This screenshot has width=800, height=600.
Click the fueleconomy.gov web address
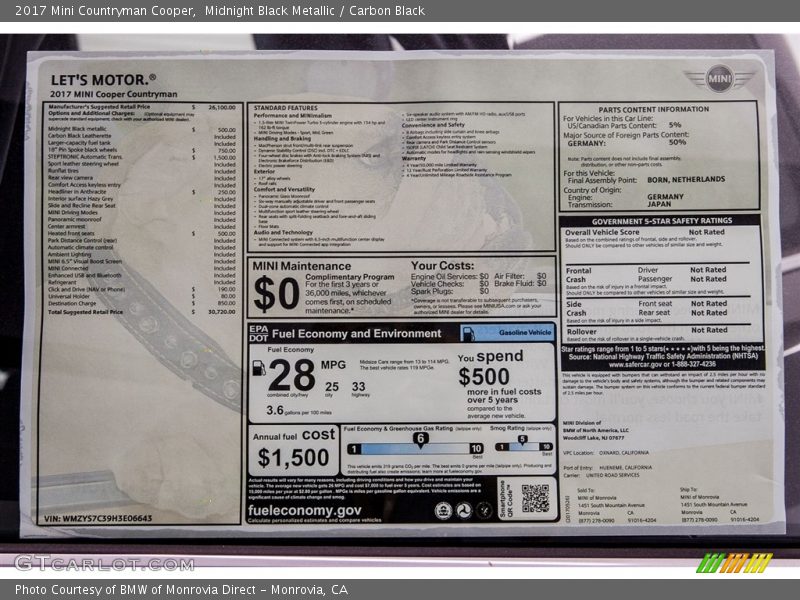(x=304, y=509)
